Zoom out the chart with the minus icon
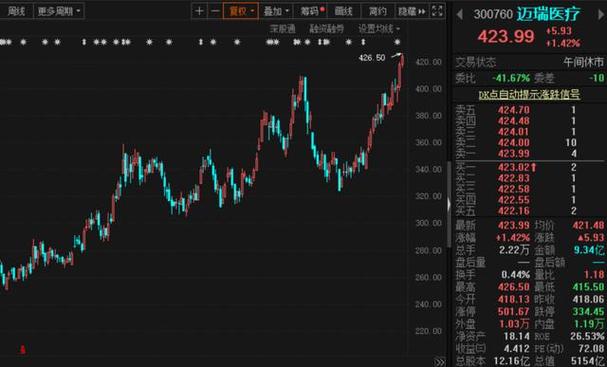The height and width of the screenshot is (367, 607). click(215, 11)
